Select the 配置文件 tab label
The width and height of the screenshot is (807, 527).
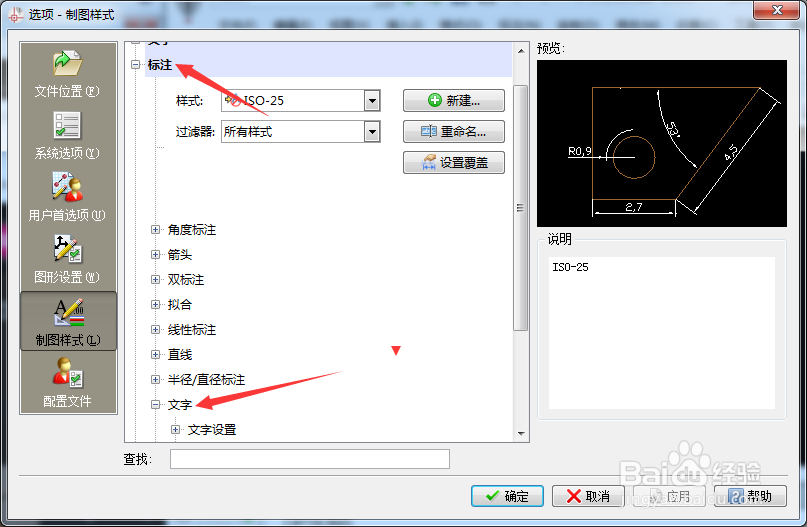tap(67, 401)
